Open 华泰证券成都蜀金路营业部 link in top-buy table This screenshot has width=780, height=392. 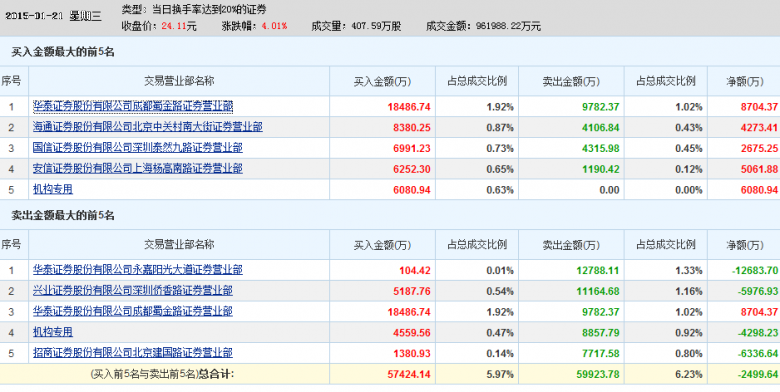[133, 106]
